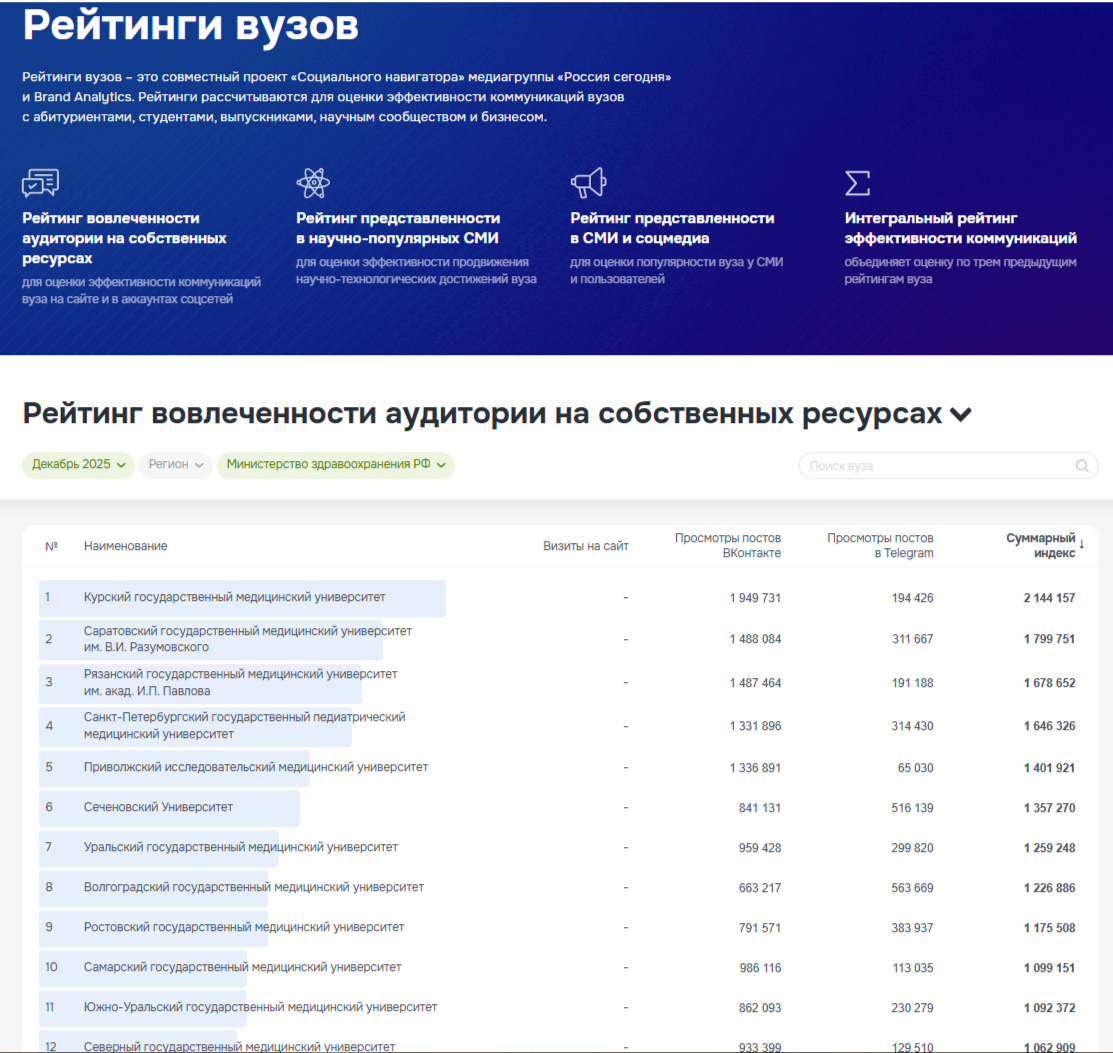The height and width of the screenshot is (1053, 1113).
Task: Open the Декабрь 2025 period dropdown
Action: [x=78, y=465]
